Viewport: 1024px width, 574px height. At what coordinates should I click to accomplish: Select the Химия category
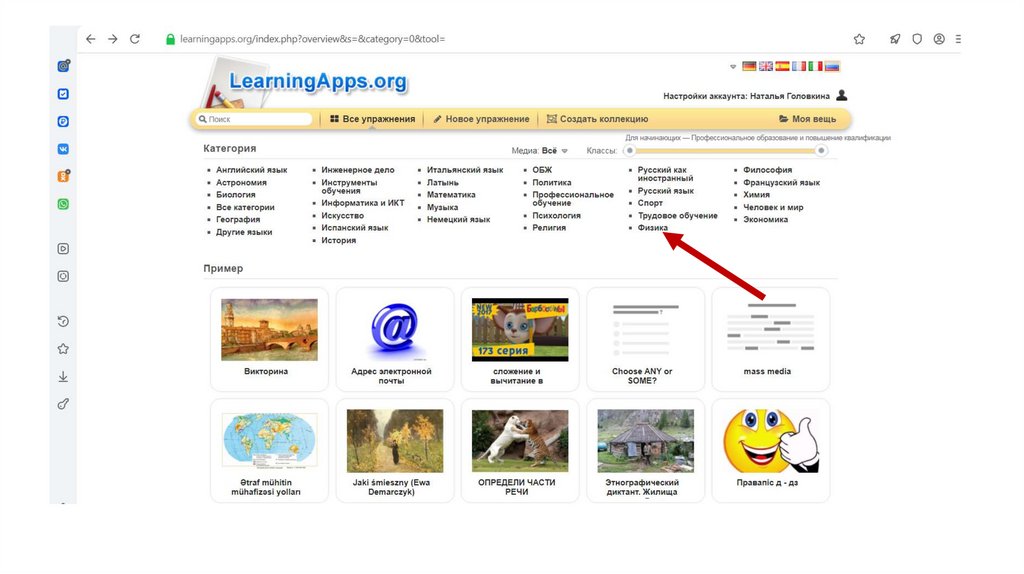click(756, 195)
